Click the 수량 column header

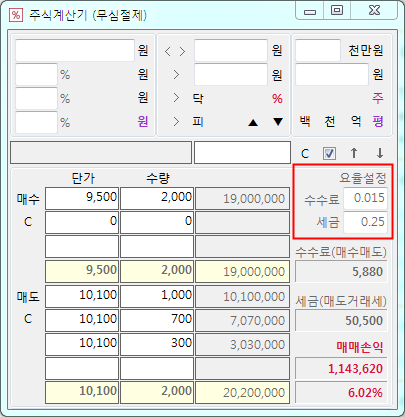[x=158, y=179]
